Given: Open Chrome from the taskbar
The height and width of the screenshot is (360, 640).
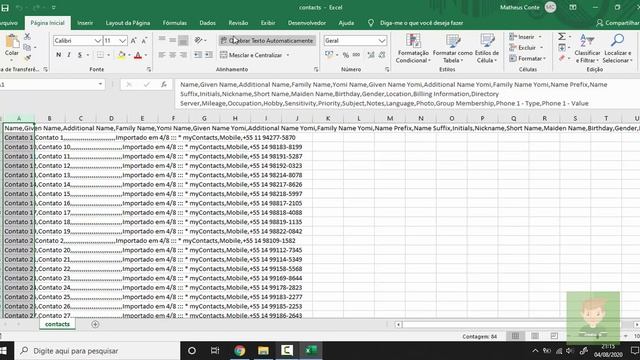Looking at the screenshot, I should (x=240, y=351).
